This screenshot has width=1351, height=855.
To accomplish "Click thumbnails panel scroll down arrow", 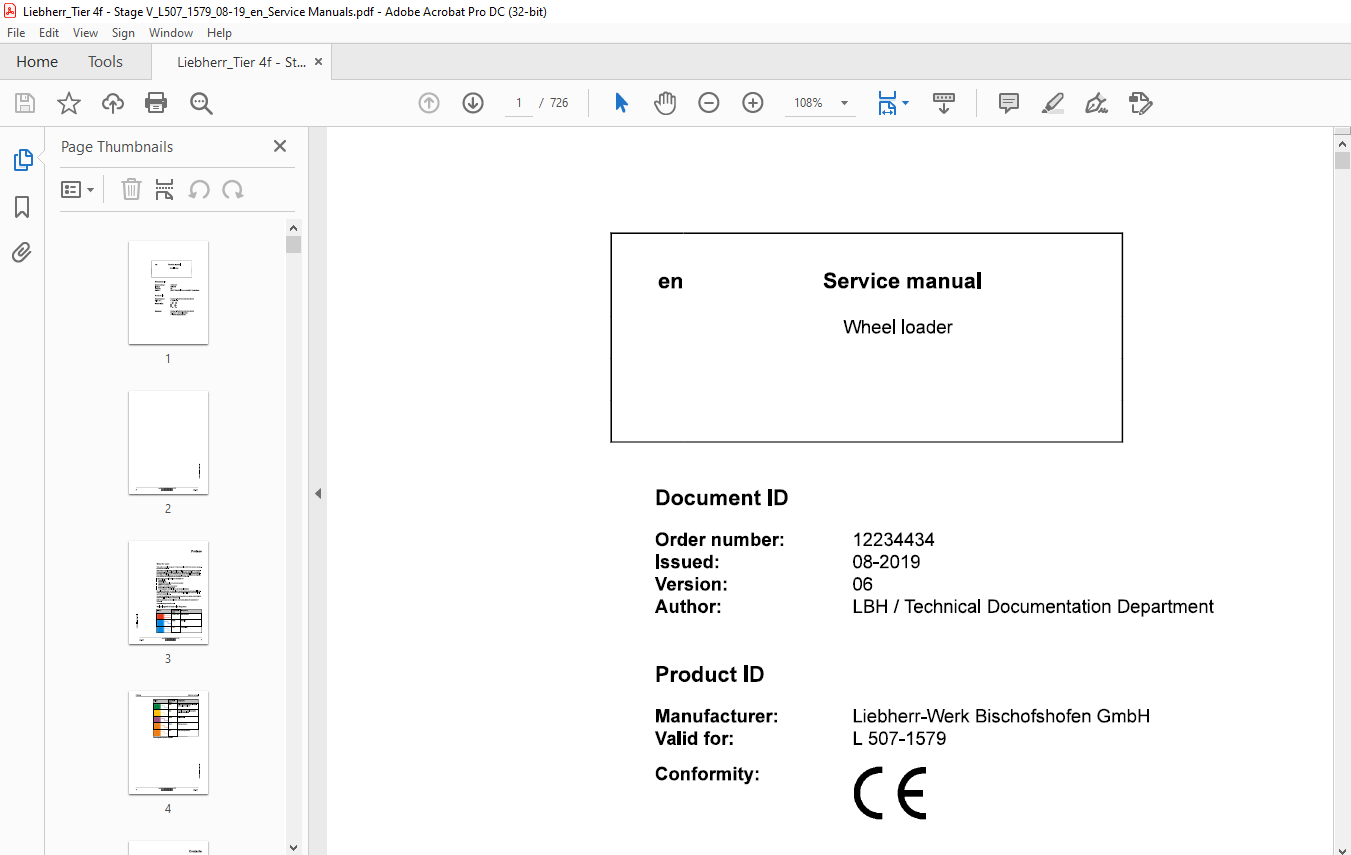I will pyautogui.click(x=293, y=846).
